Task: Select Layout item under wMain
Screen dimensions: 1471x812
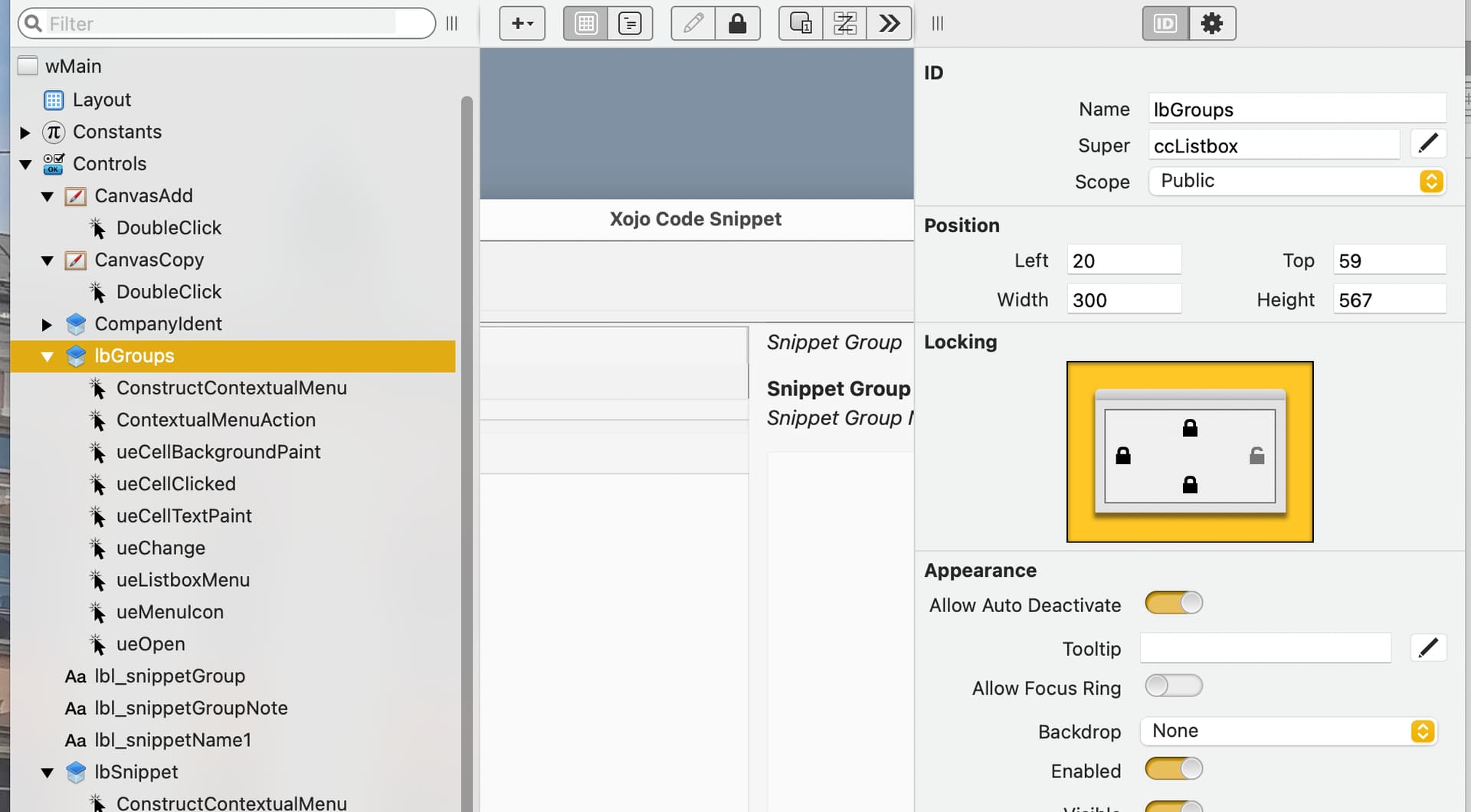Action: (x=101, y=100)
